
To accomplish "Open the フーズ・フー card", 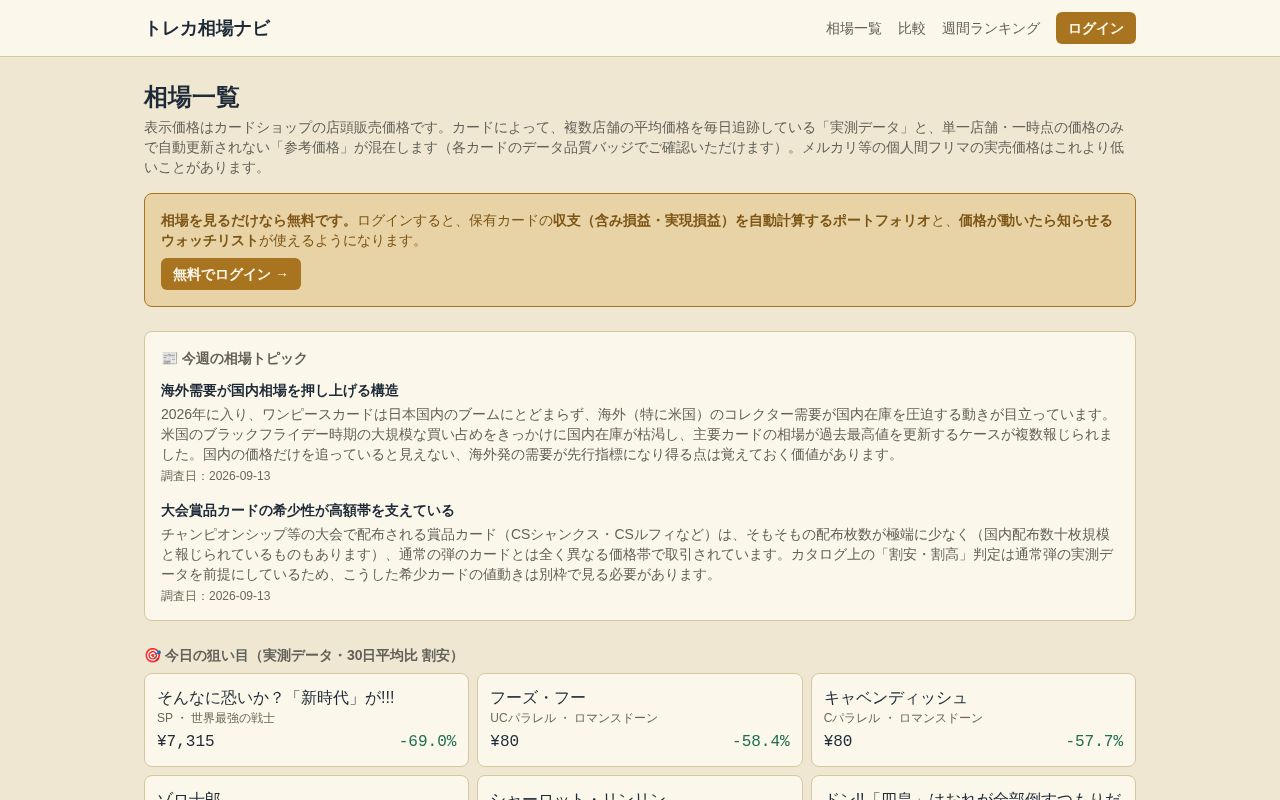I will click(640, 720).
